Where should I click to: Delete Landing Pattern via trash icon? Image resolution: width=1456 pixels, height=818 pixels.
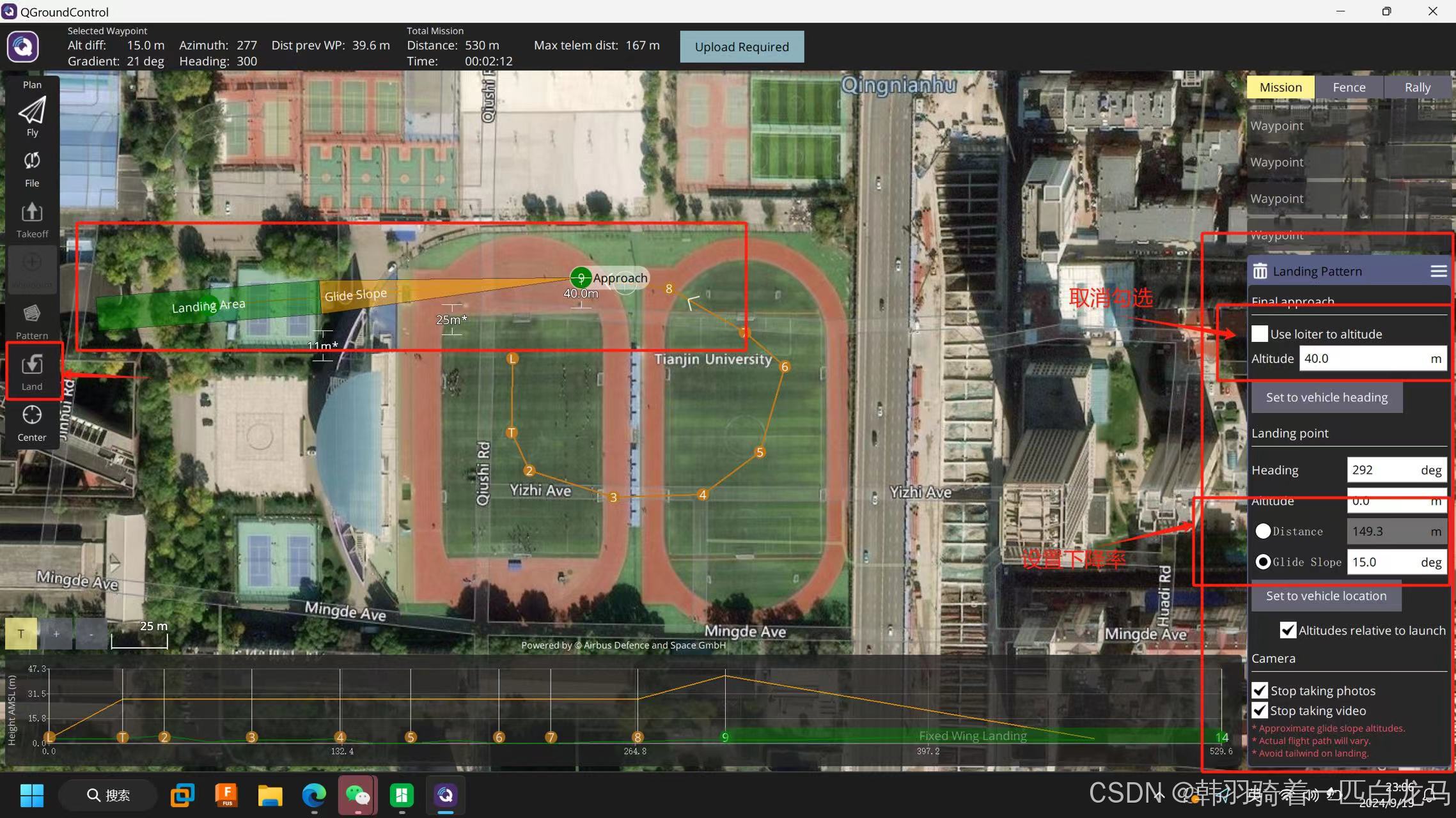pyautogui.click(x=1260, y=271)
